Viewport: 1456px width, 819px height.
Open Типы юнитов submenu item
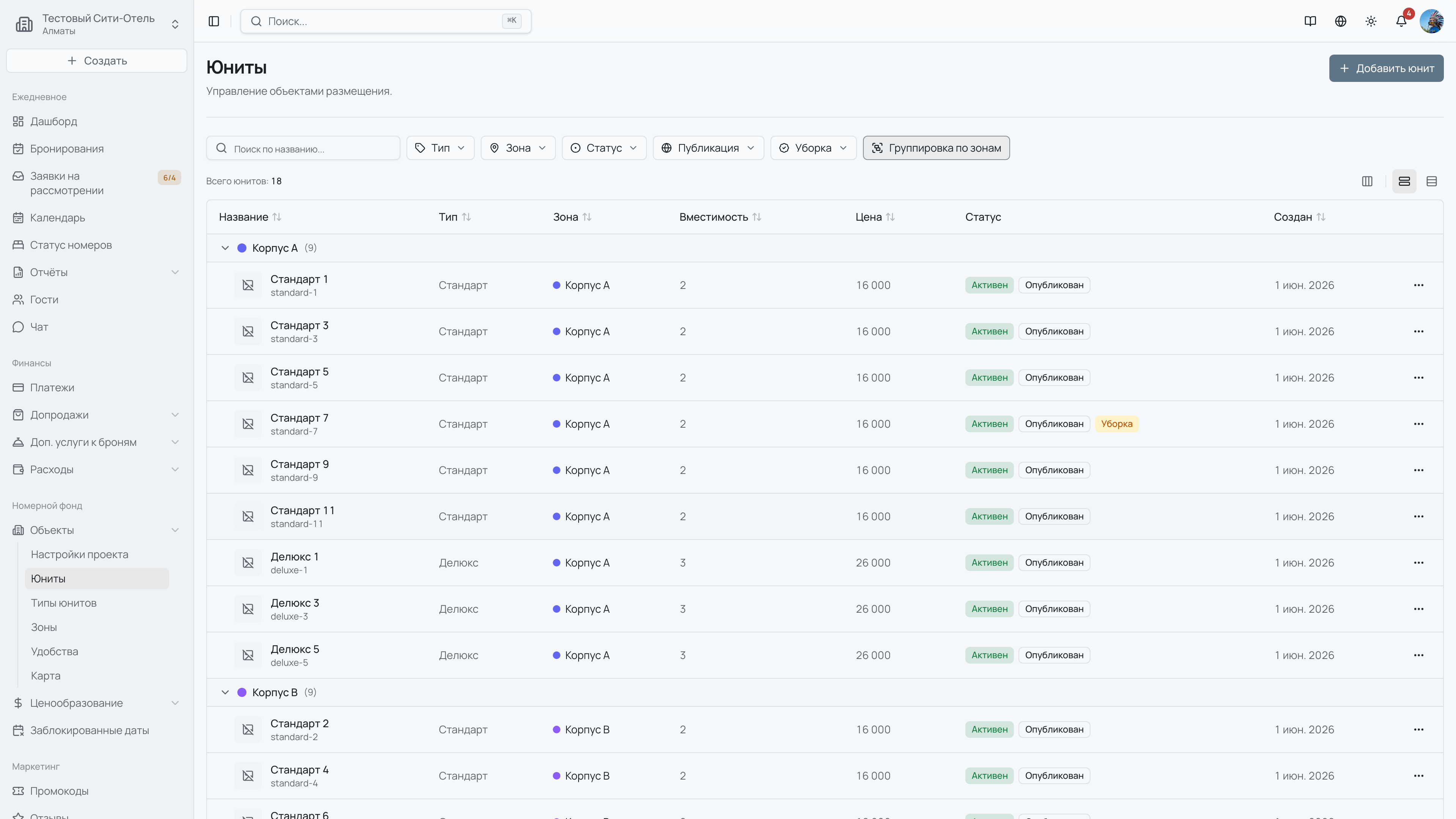[97, 603]
